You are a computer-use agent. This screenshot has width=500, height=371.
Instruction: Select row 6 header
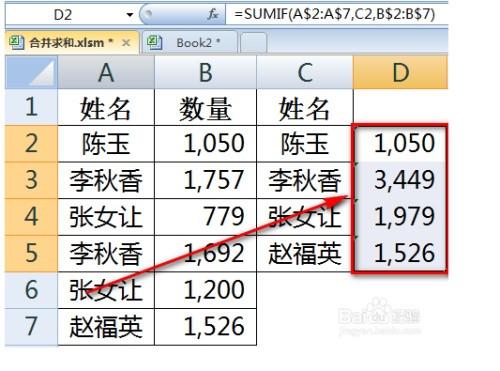click(31, 290)
